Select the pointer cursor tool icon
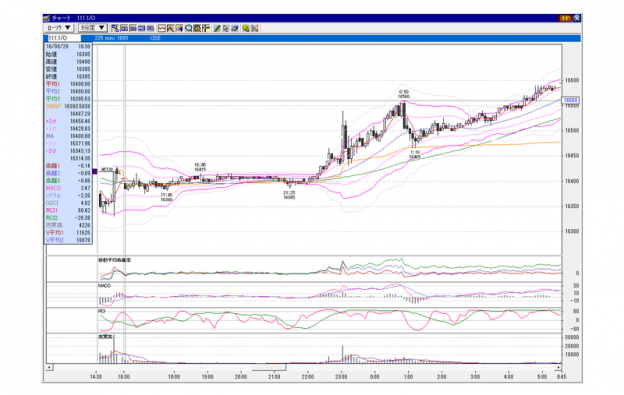Screen dimensions: 624x395 pyautogui.click(x=226, y=28)
